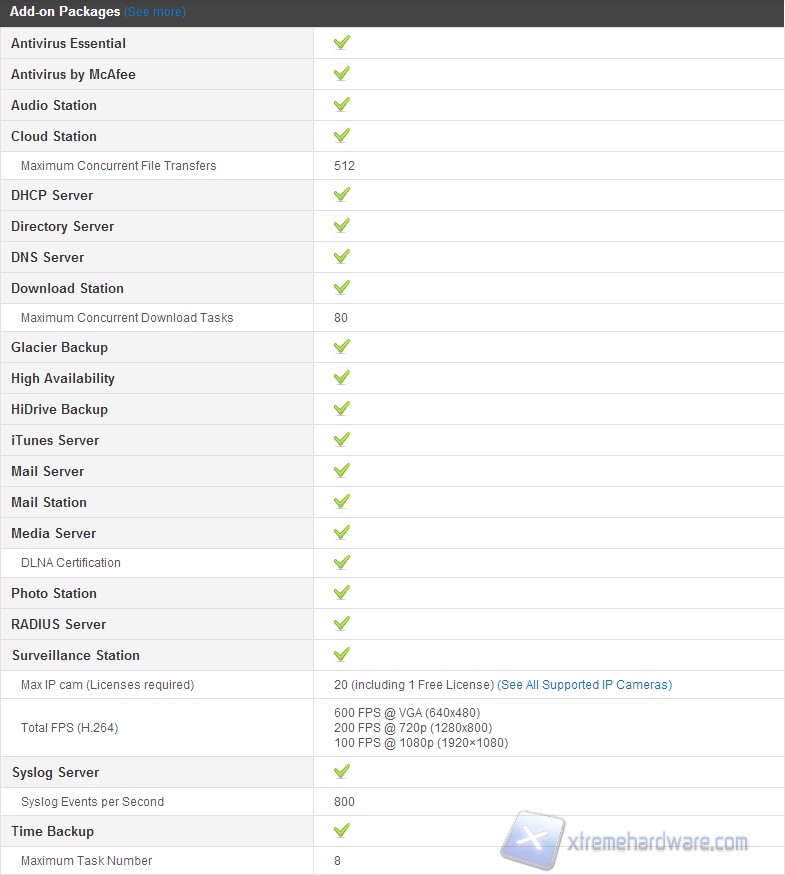Click the DLNA Certification green checkmark
Image resolution: width=785 pixels, height=875 pixels.
[x=342, y=562]
